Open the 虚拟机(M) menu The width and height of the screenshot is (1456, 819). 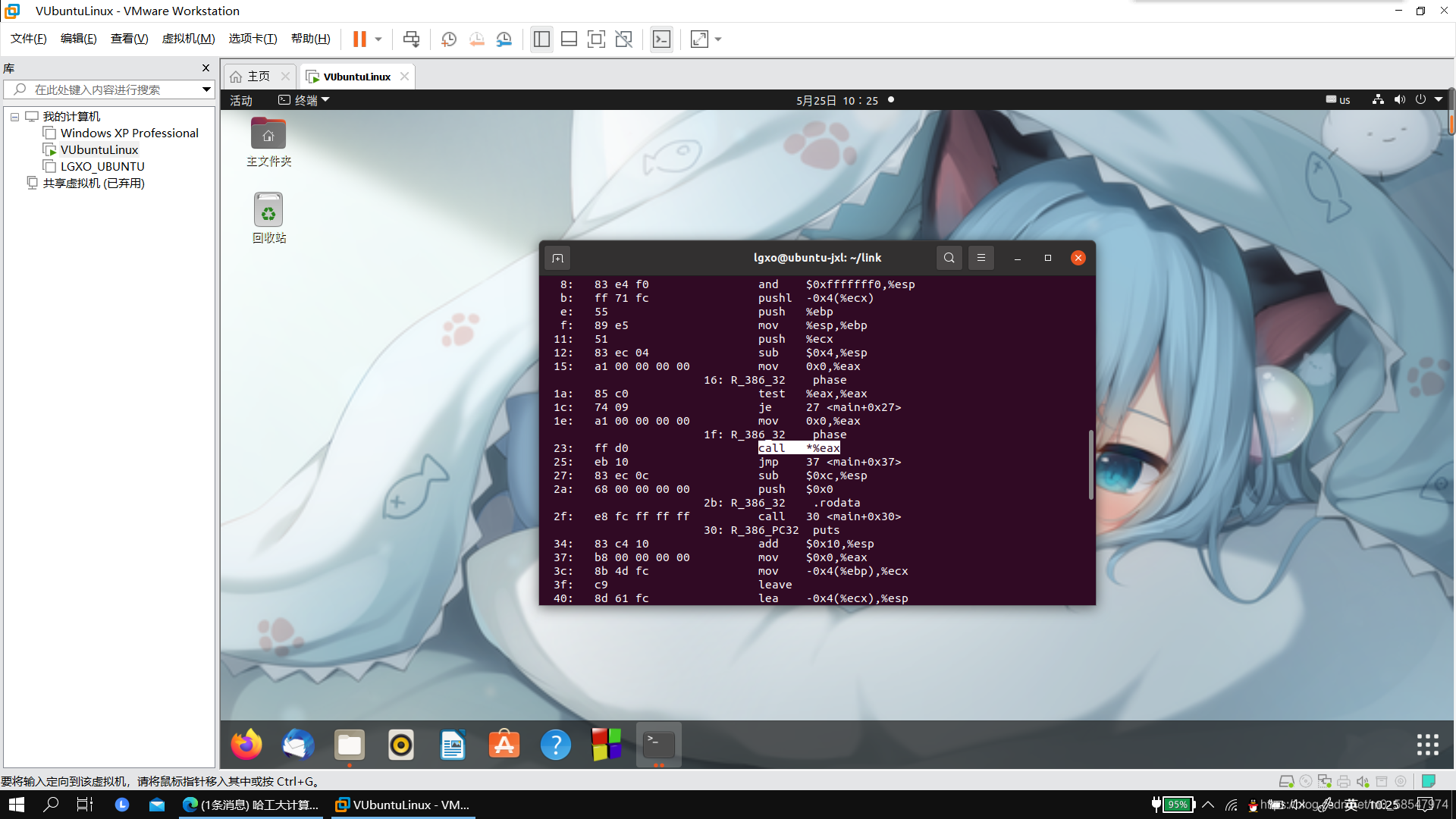click(x=189, y=39)
